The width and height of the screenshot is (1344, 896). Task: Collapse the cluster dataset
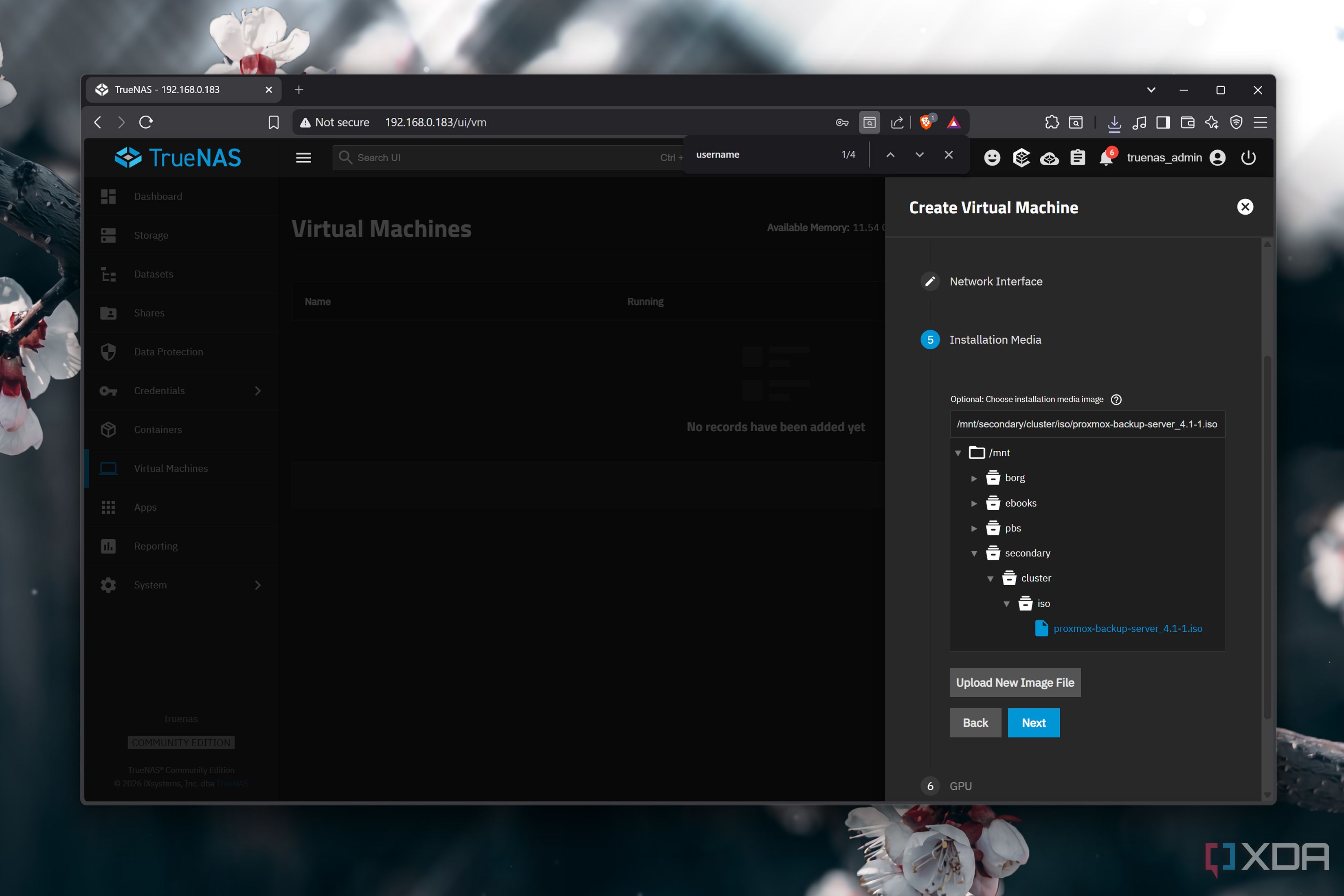click(990, 579)
